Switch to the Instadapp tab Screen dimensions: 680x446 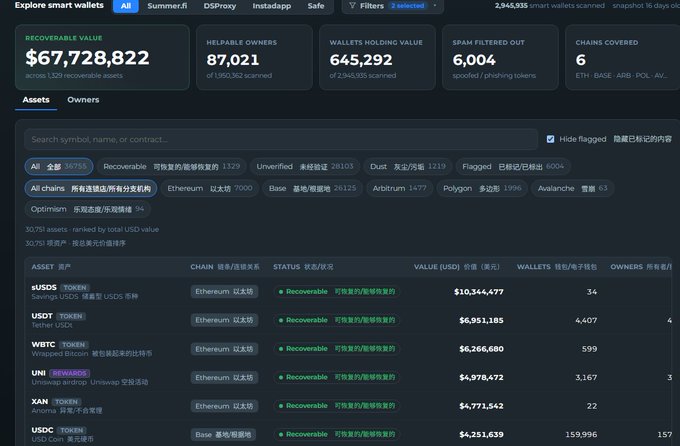coord(272,6)
